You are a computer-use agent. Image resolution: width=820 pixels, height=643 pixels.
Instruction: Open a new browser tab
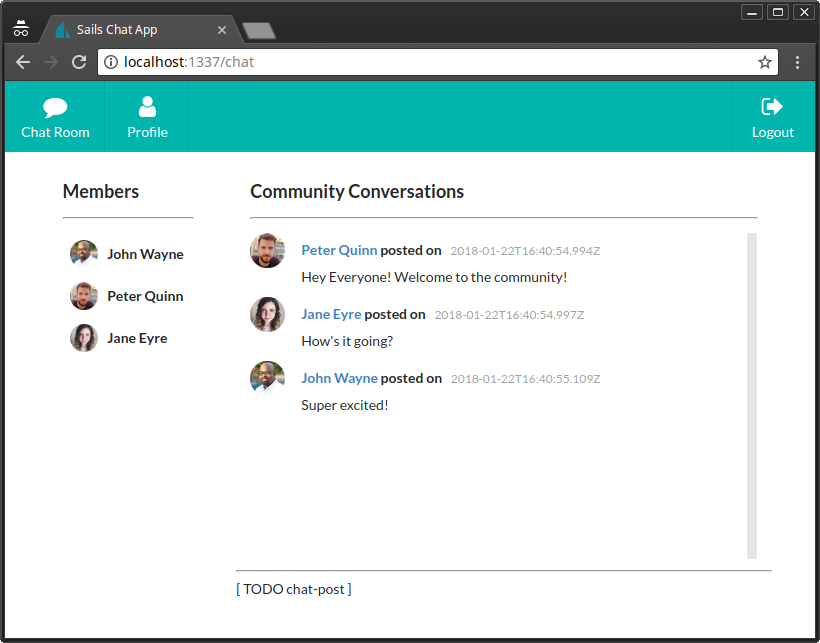click(258, 30)
